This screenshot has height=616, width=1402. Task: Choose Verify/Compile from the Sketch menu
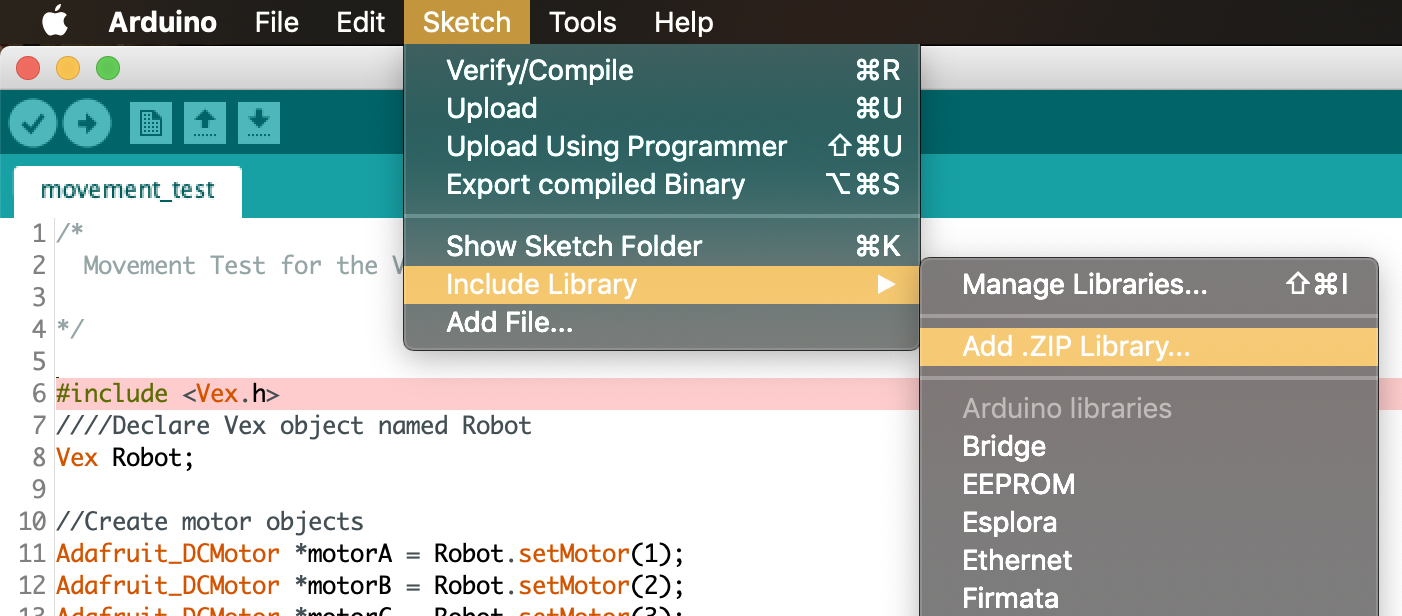[661, 71]
